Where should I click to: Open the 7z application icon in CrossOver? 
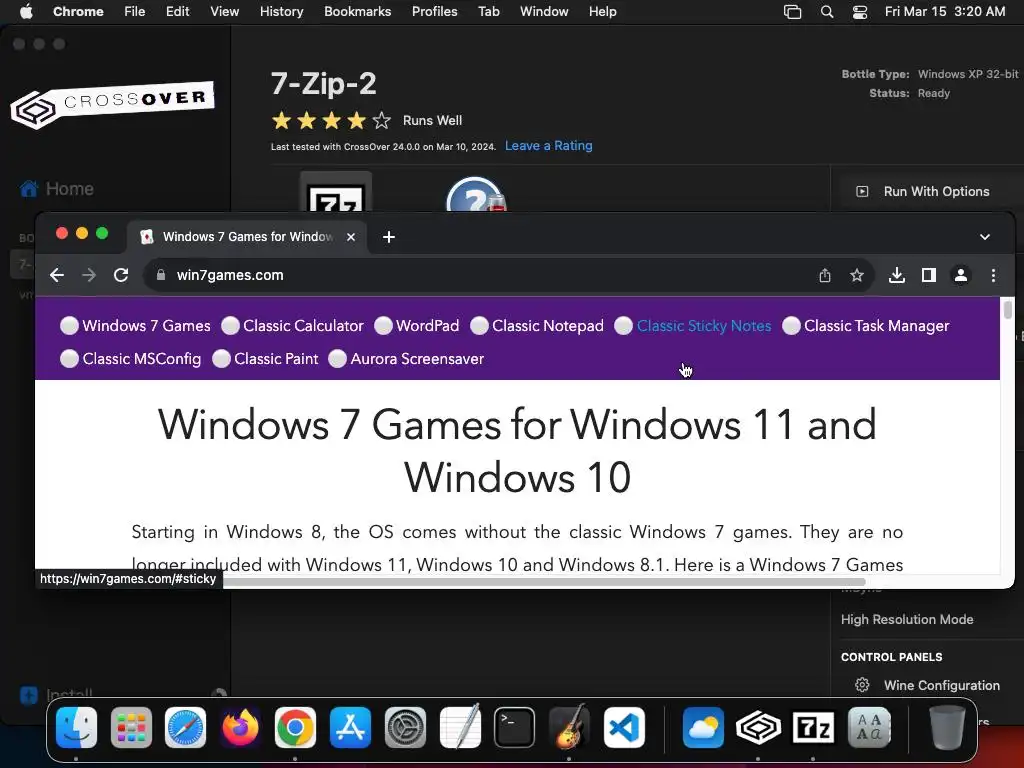pyautogui.click(x=336, y=193)
